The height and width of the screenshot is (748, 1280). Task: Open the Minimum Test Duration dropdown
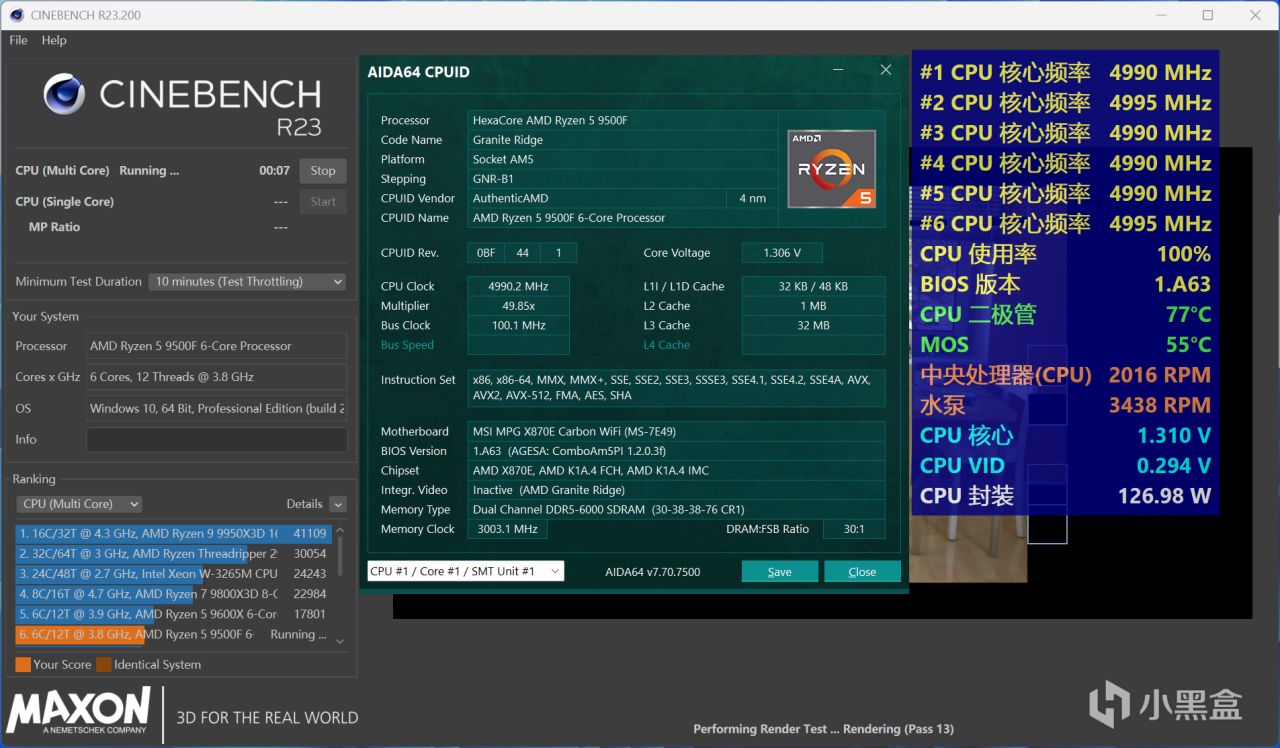click(x=247, y=282)
